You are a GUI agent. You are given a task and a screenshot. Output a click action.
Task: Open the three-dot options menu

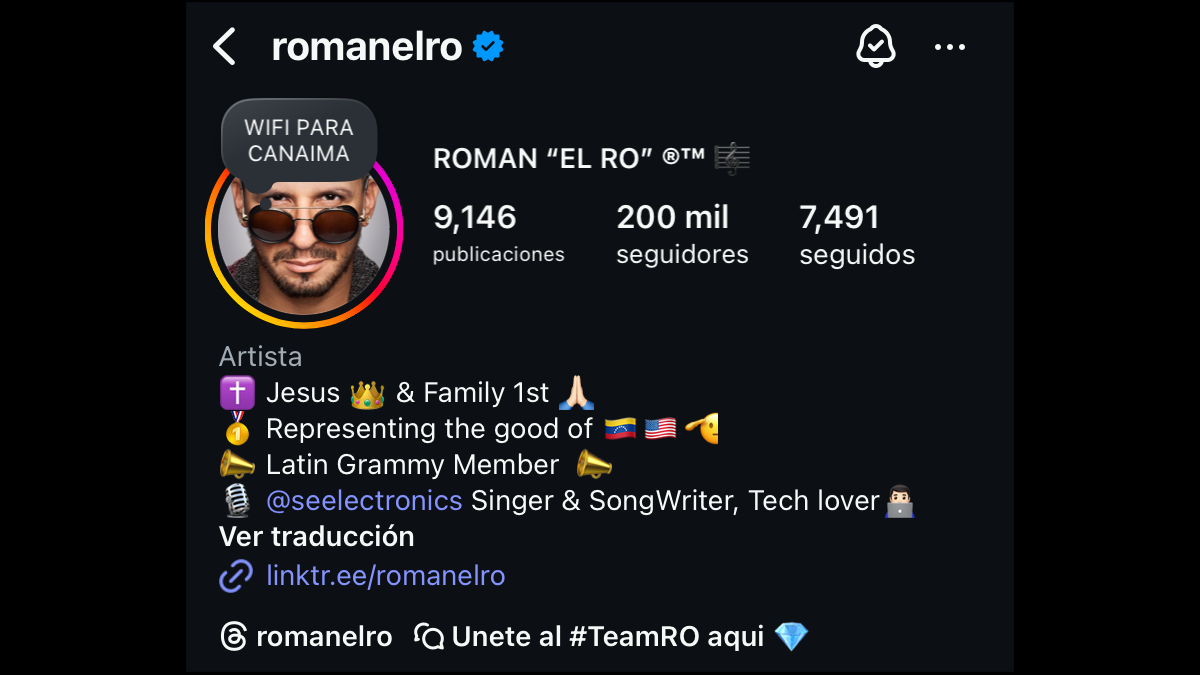pos(949,46)
